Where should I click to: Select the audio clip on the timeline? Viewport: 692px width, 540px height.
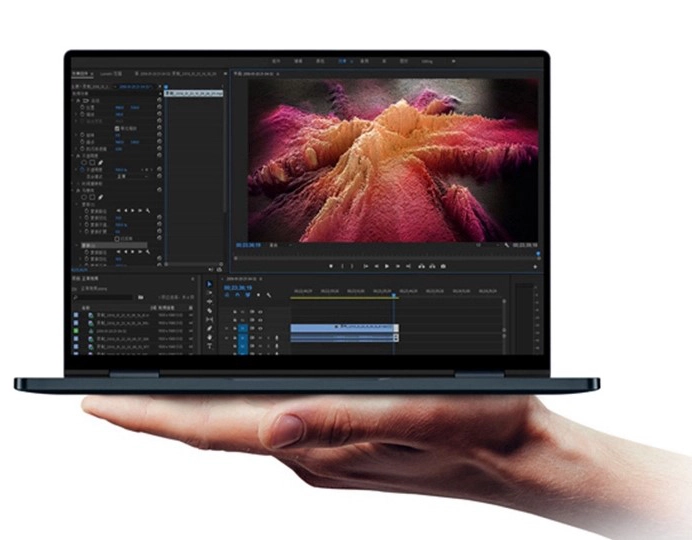coord(345,338)
